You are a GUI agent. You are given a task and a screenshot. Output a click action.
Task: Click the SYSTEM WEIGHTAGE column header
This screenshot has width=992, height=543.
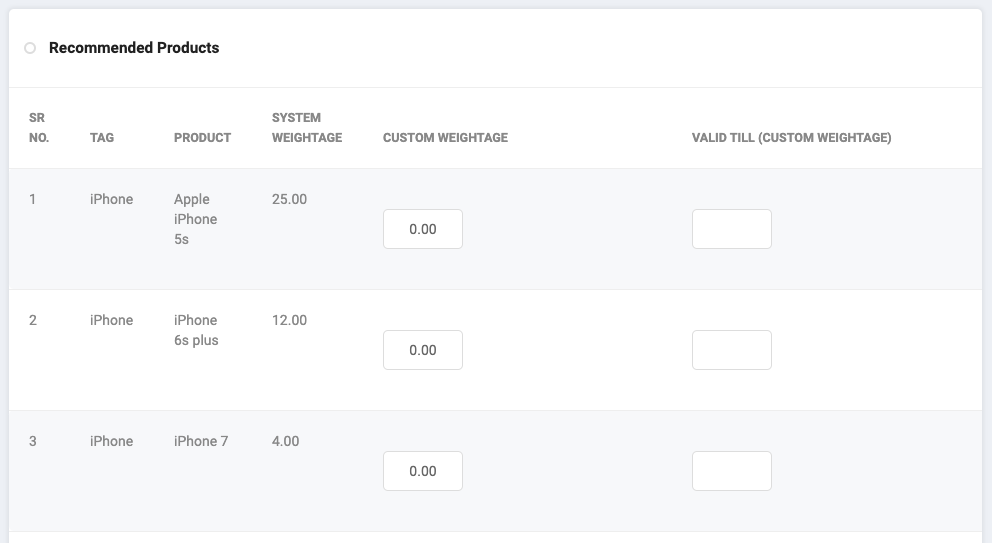pos(307,128)
